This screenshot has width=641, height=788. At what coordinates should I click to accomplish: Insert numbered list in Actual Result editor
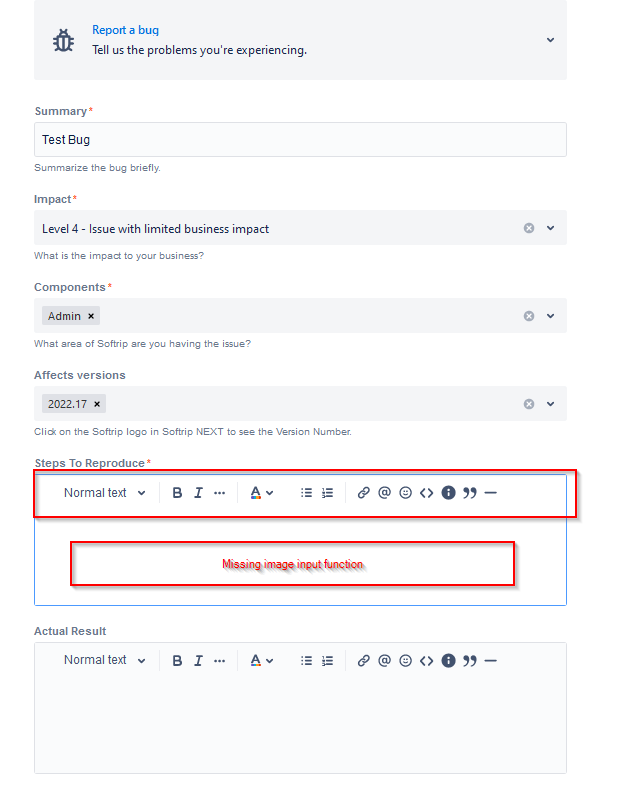327,660
